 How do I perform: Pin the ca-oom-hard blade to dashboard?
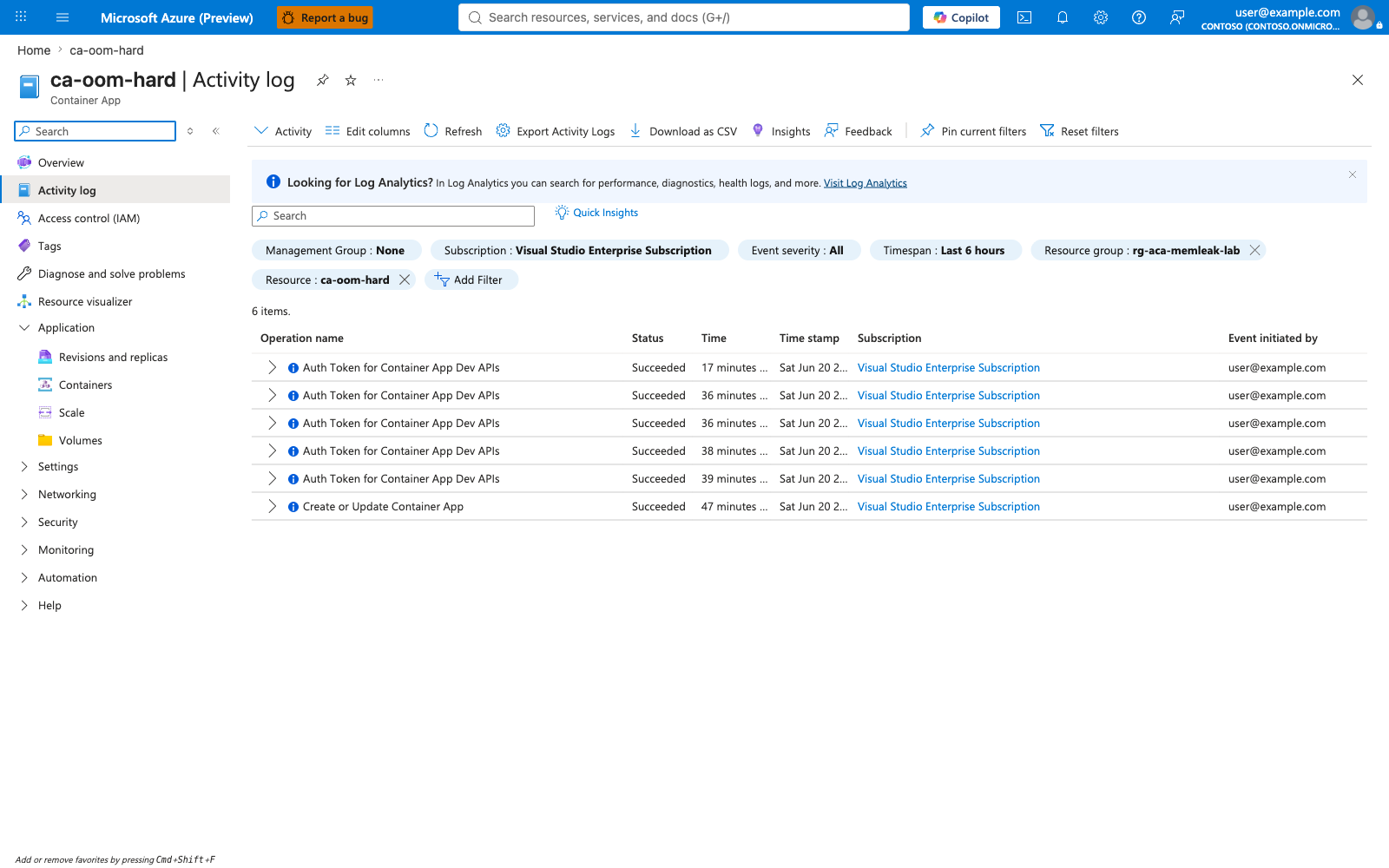pyautogui.click(x=323, y=80)
